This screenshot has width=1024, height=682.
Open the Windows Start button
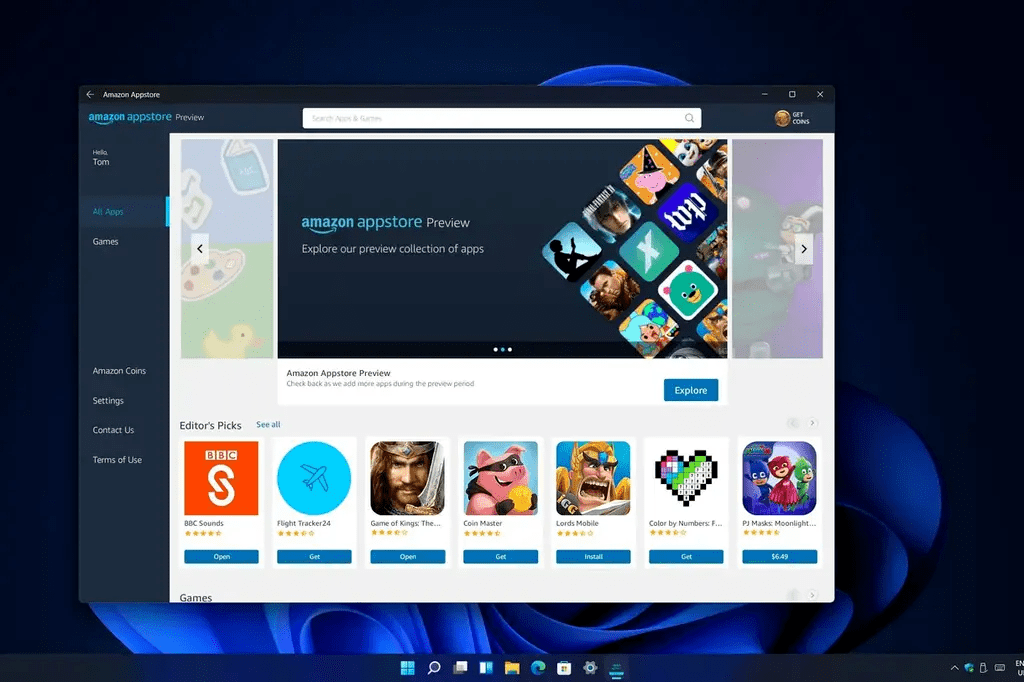click(x=408, y=668)
